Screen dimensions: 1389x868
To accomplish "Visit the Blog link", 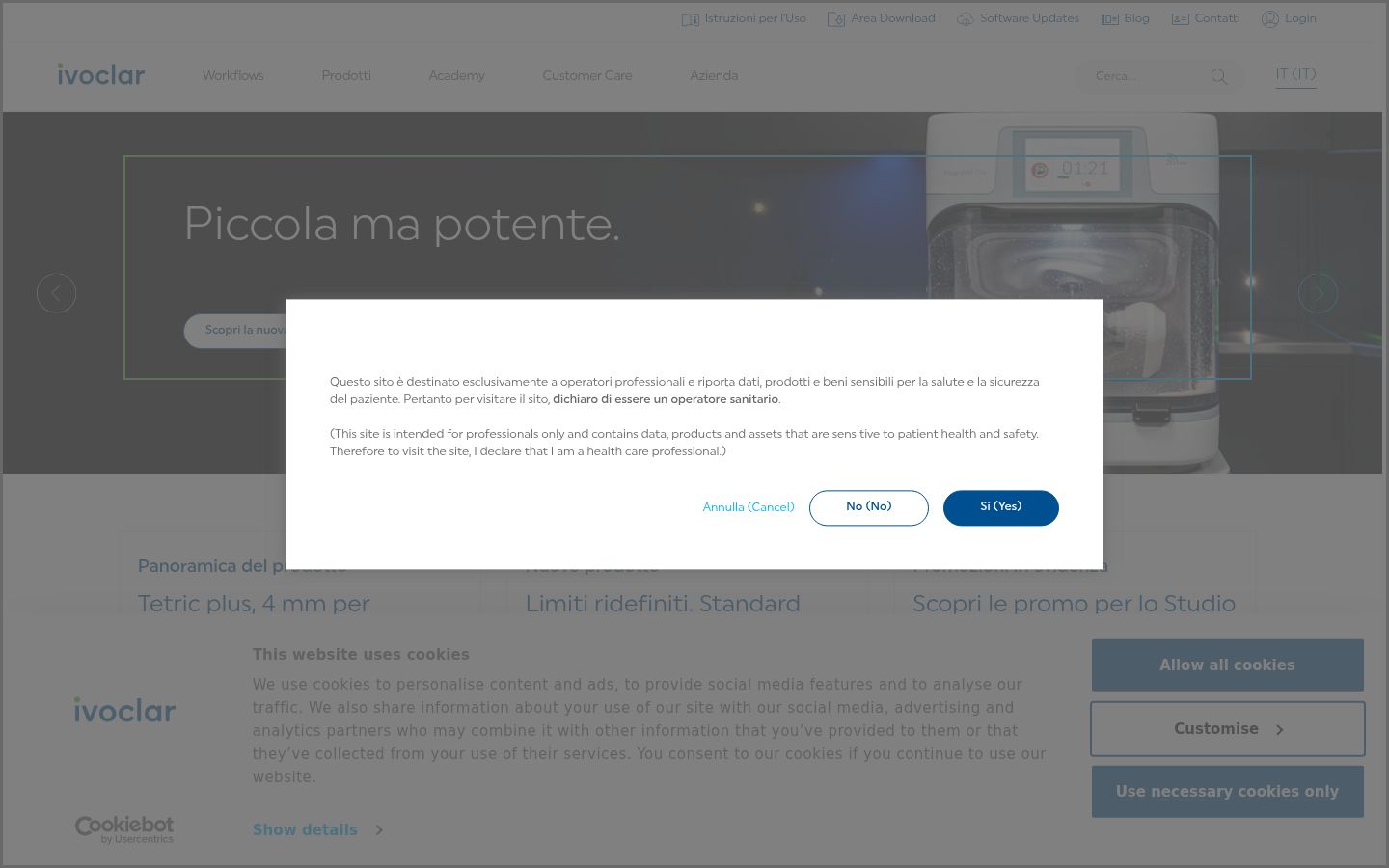I will pyautogui.click(x=1137, y=18).
